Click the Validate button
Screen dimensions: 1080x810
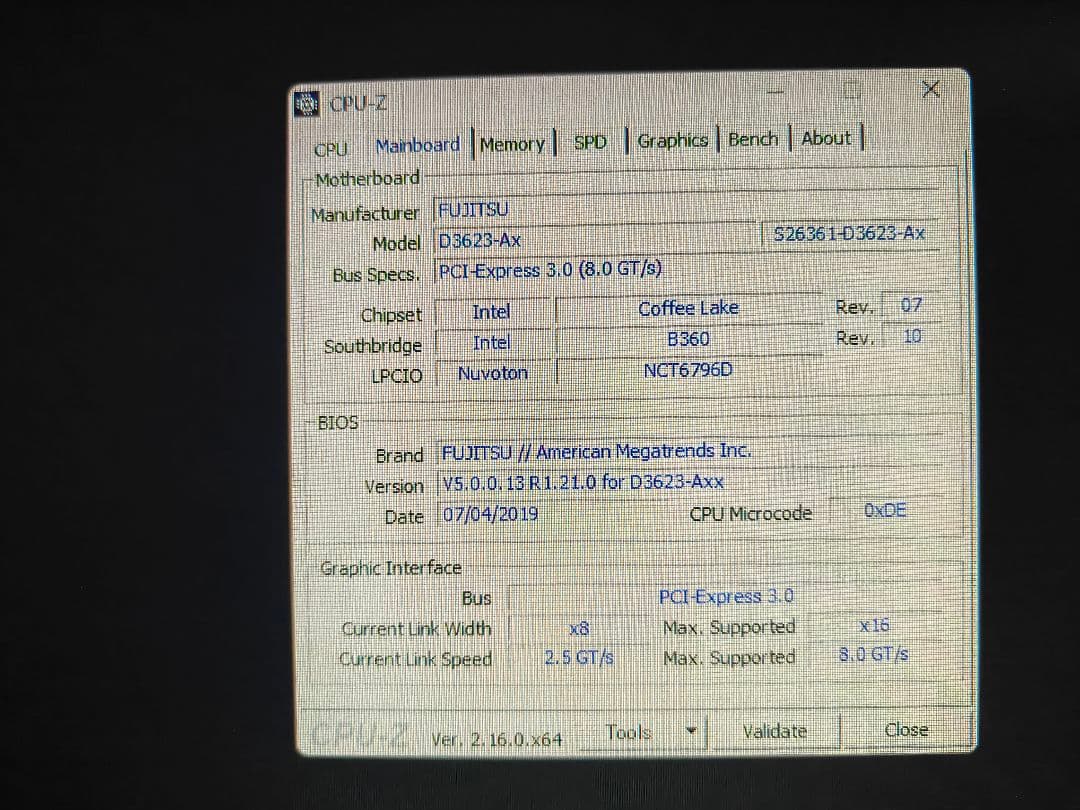[774, 731]
